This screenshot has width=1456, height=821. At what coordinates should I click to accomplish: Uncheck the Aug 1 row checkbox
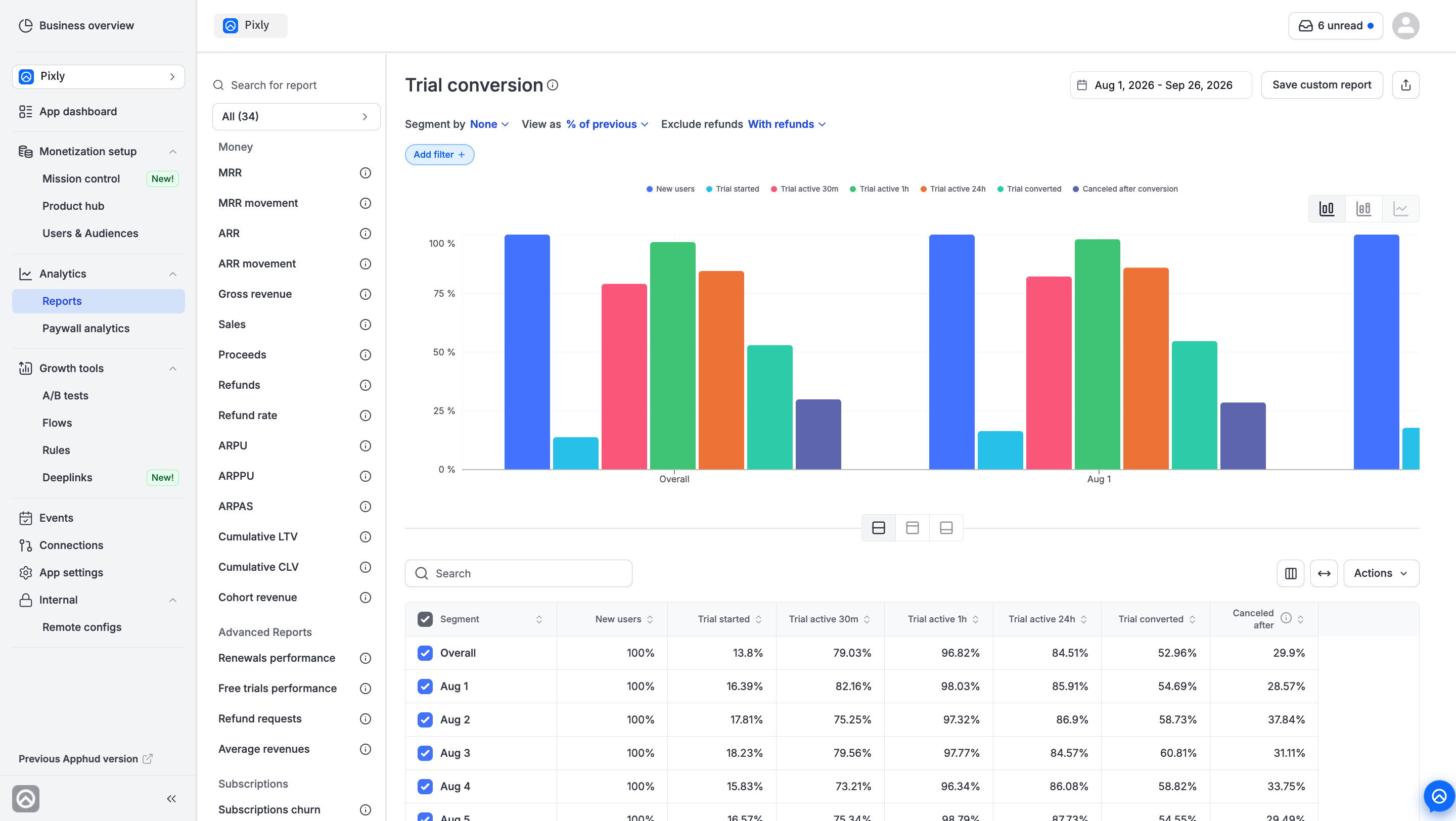[x=425, y=686]
